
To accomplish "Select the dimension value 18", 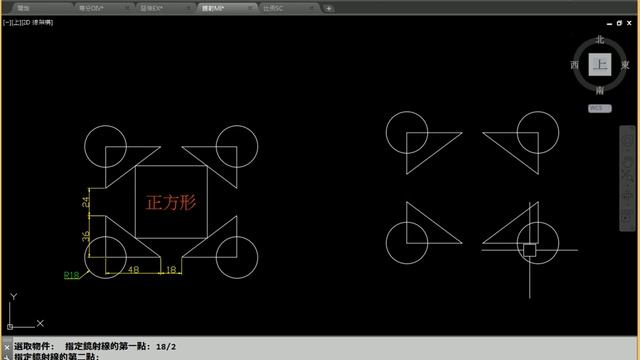I will click(171, 270).
